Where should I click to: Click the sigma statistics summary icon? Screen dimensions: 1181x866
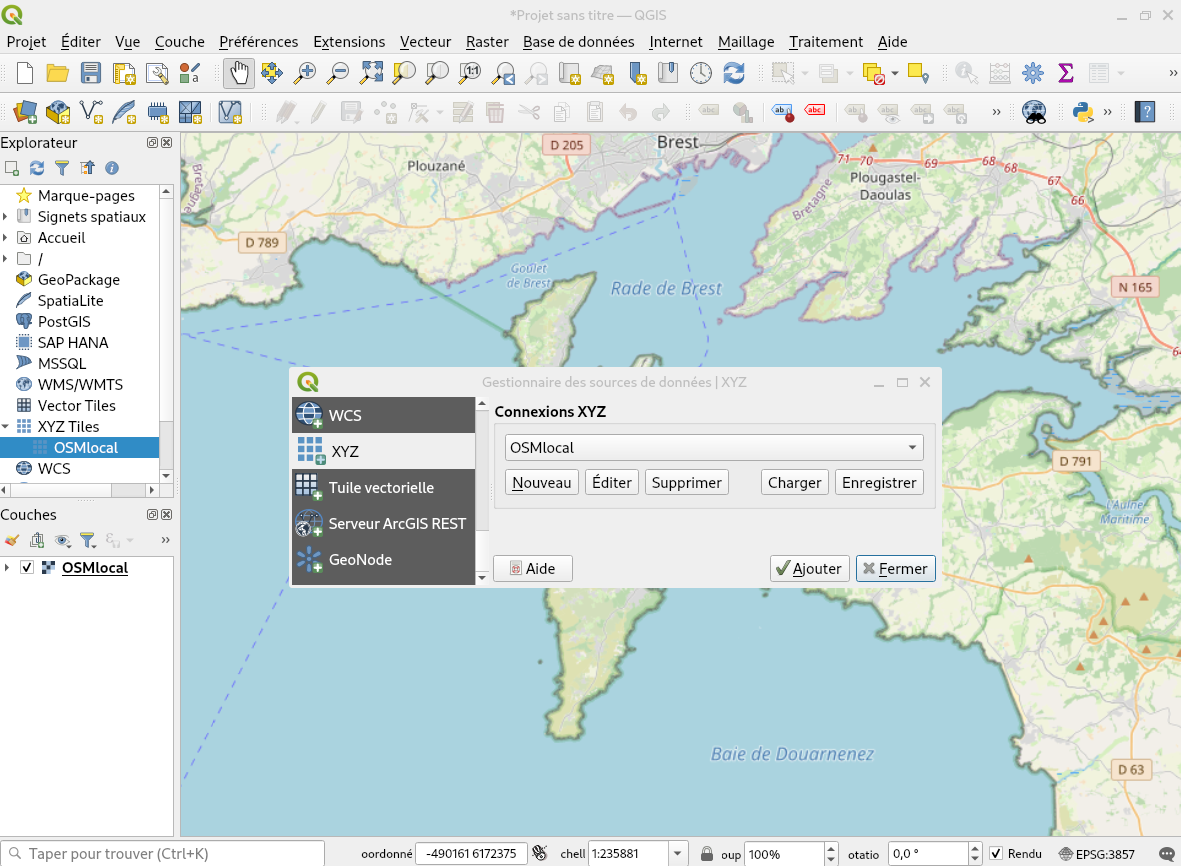(x=1065, y=73)
